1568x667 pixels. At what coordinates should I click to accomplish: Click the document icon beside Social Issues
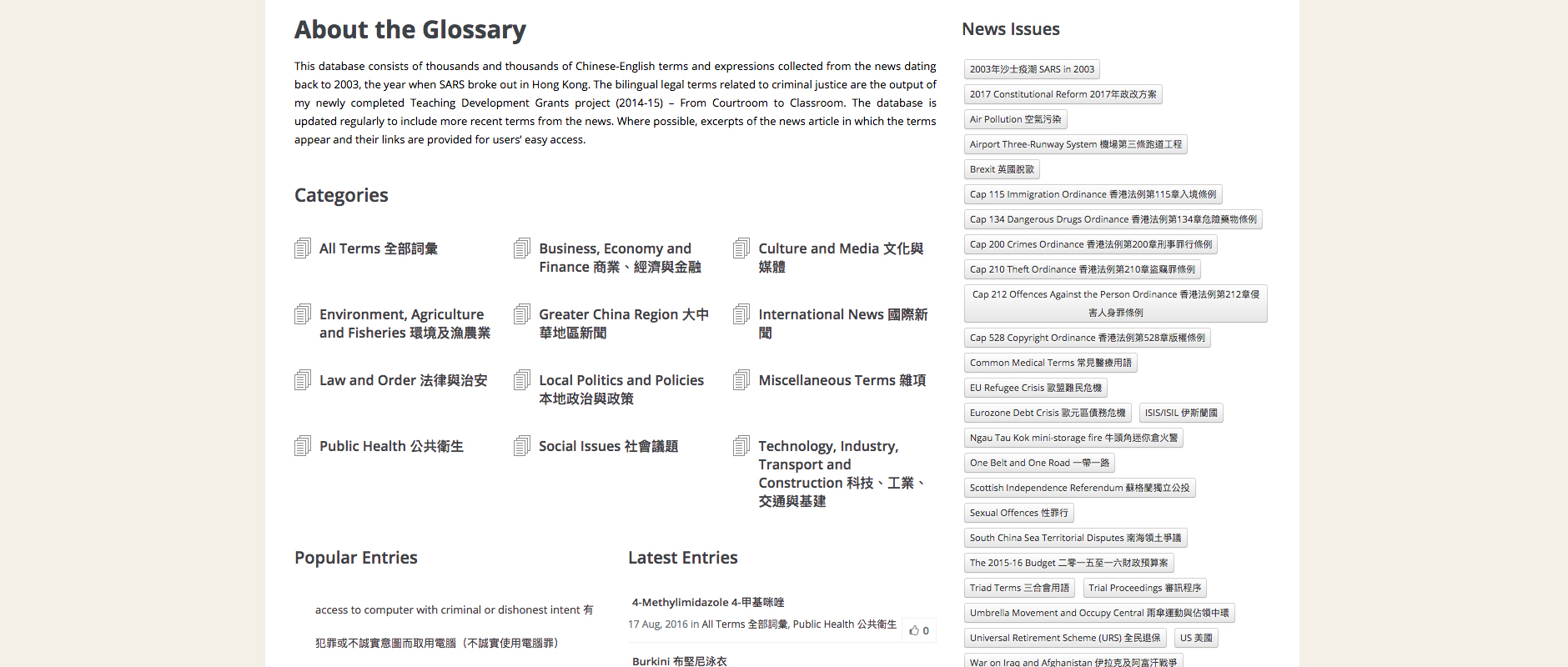[522, 446]
